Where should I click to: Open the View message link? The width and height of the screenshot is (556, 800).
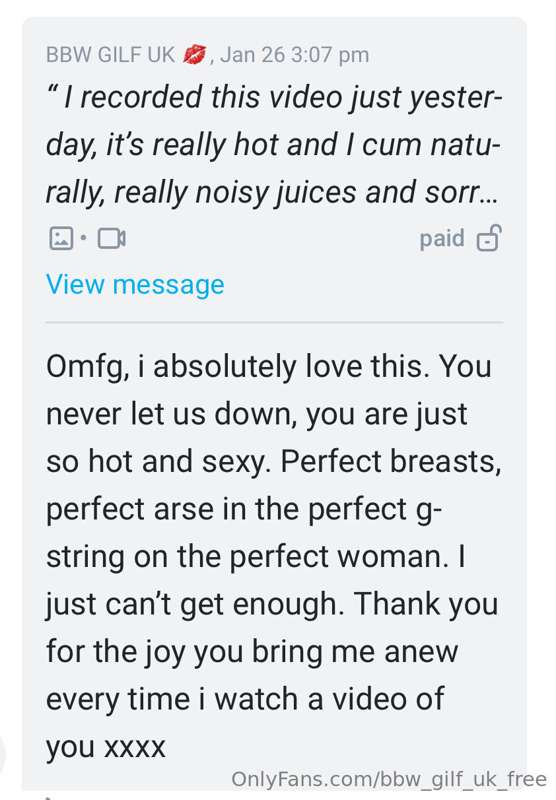135,284
